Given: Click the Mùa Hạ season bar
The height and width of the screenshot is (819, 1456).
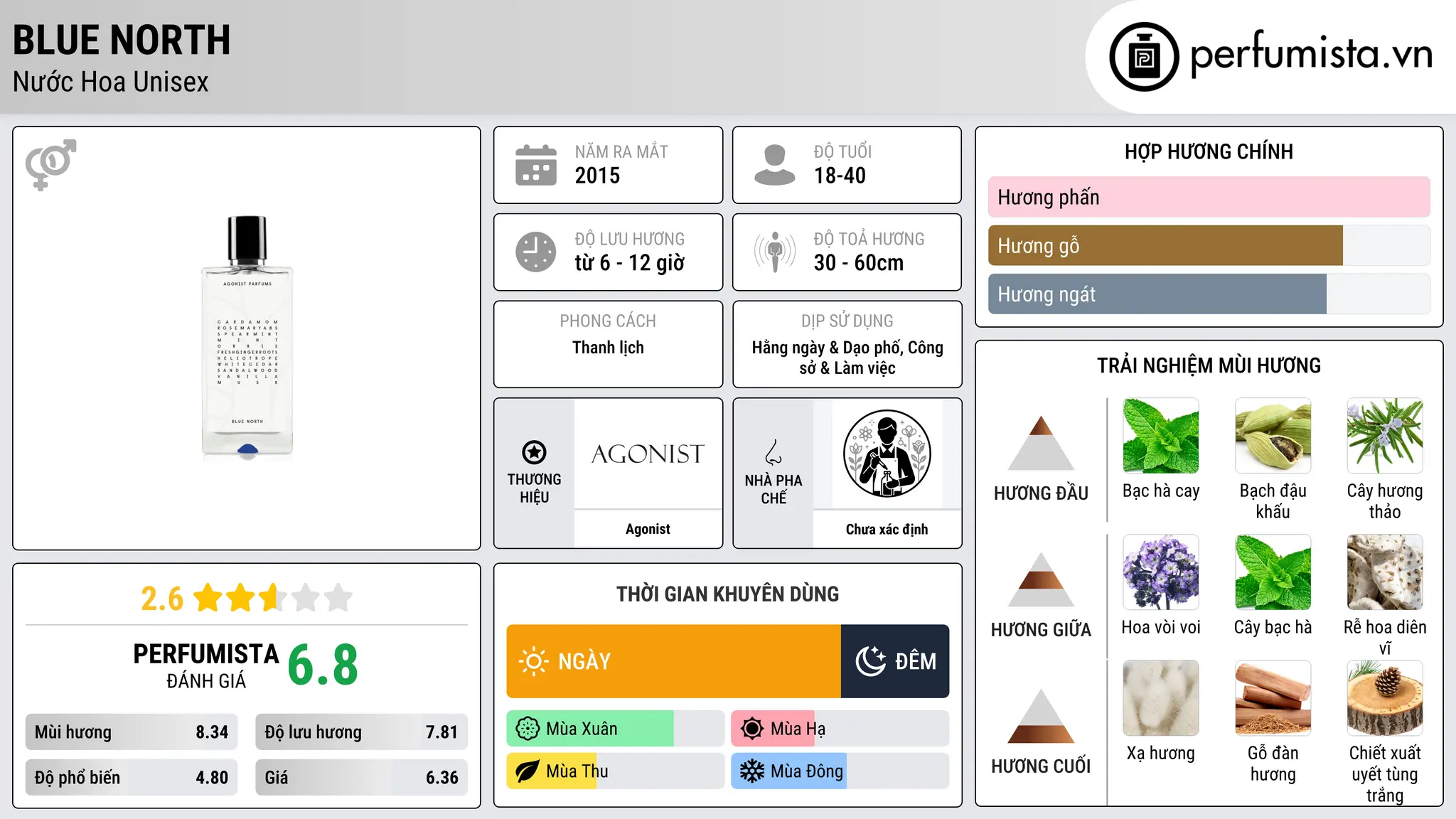Looking at the screenshot, I should tap(840, 729).
